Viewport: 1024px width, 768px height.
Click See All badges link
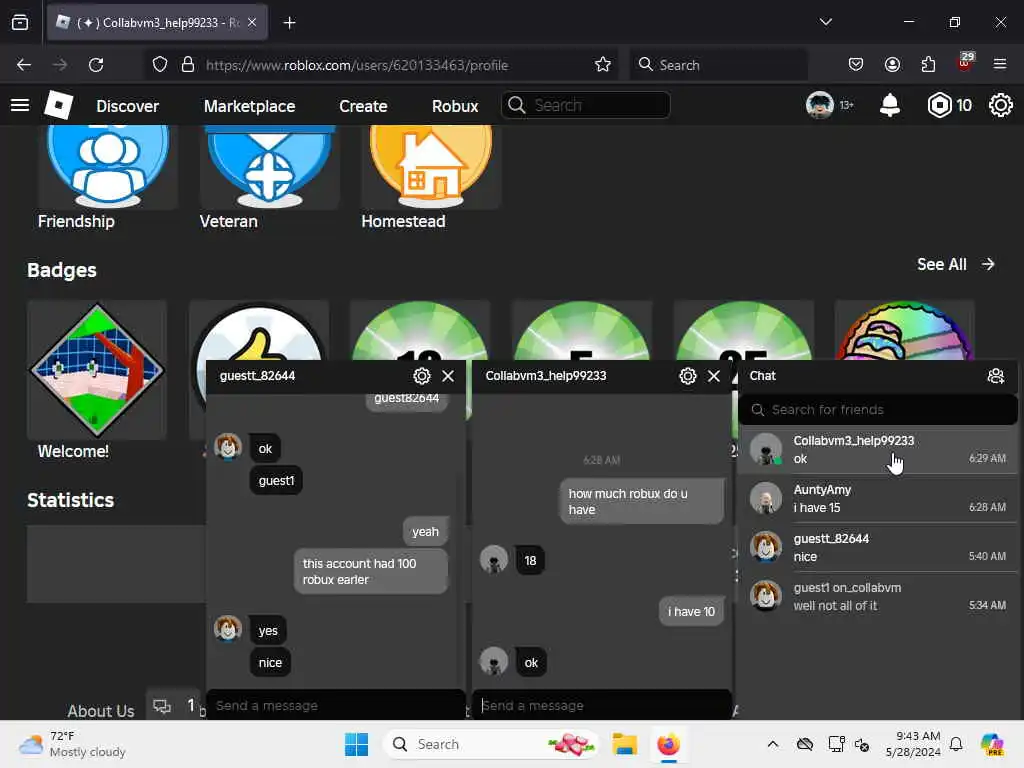point(955,264)
